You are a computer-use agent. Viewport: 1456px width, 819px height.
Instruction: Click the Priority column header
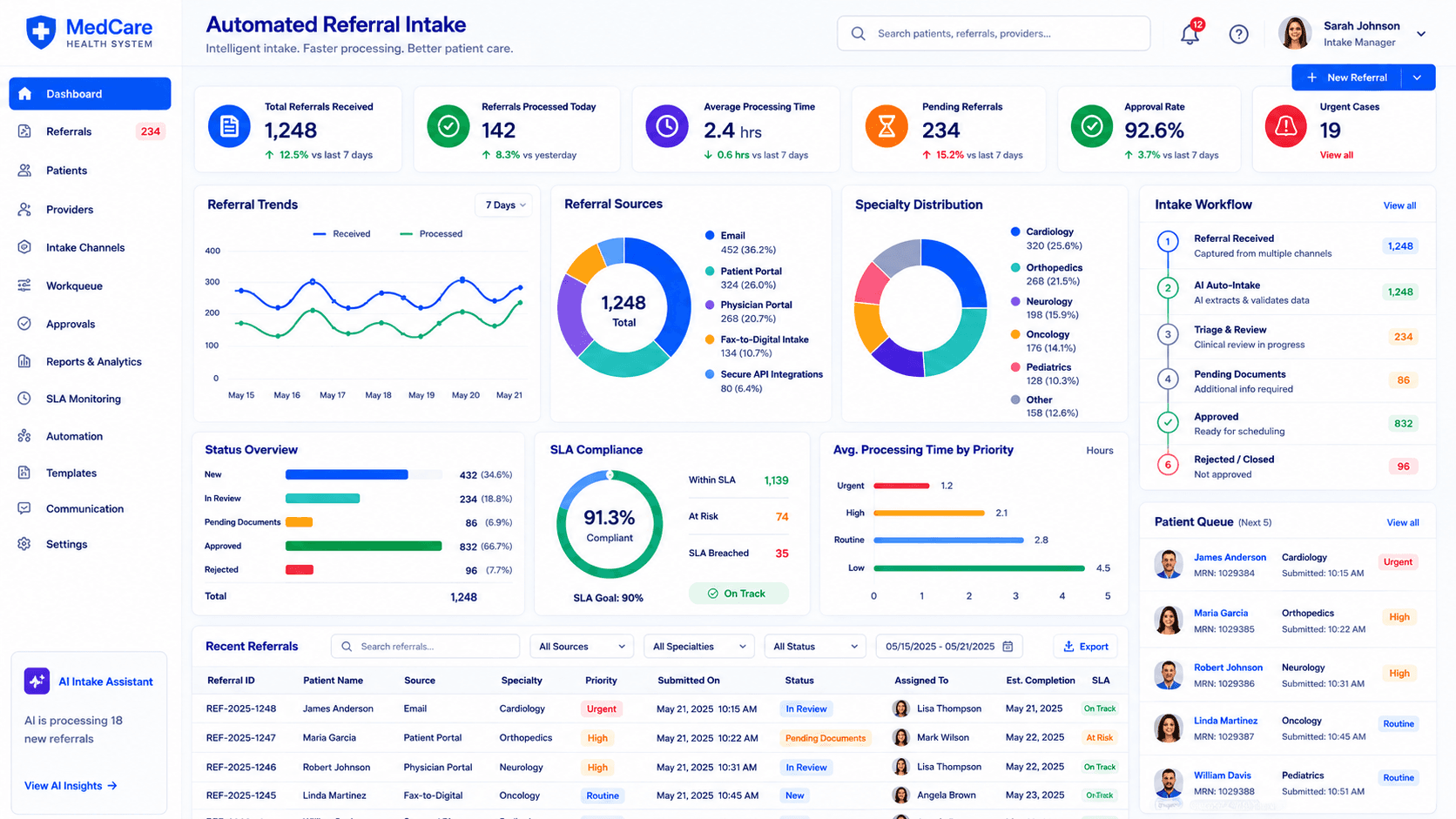pos(601,681)
